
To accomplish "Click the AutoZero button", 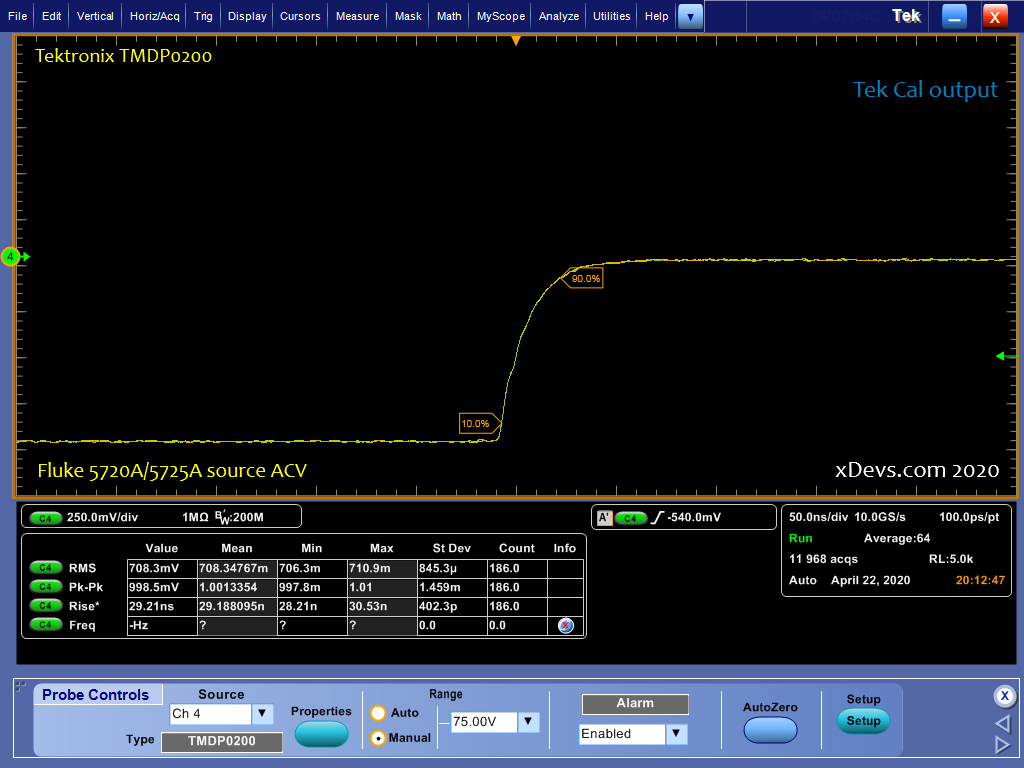I will pos(770,730).
